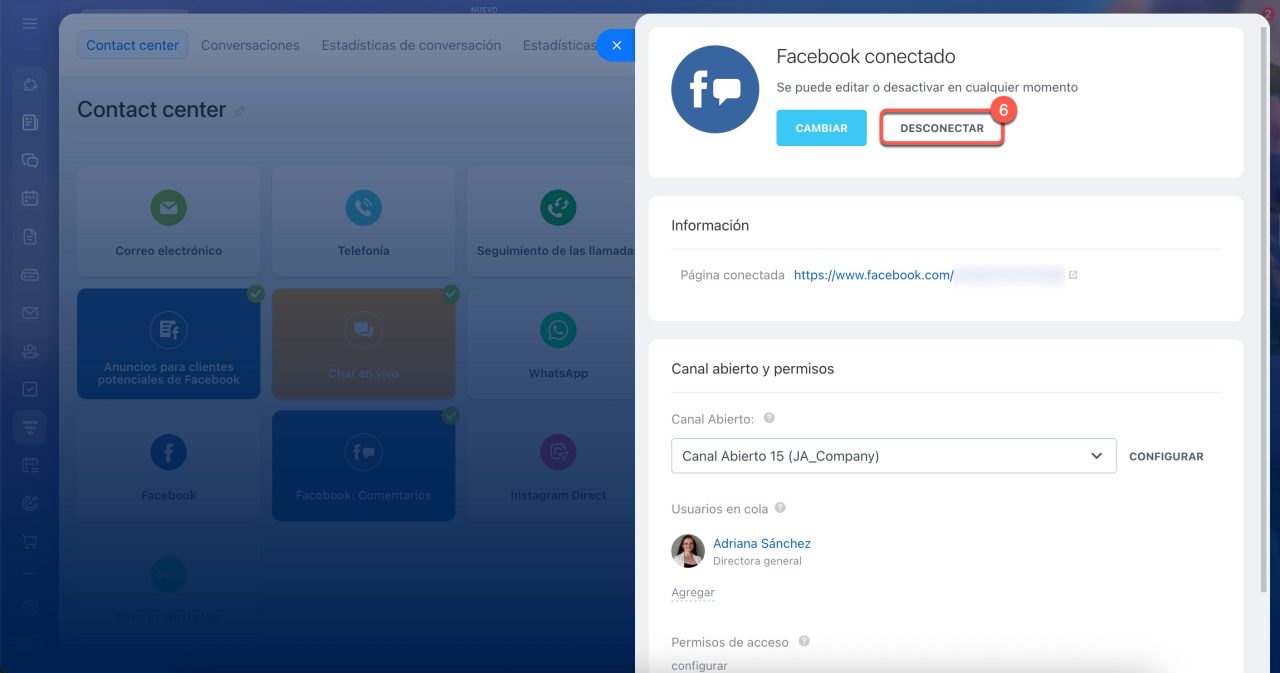Show help for Usuarios en cola
This screenshot has width=1280, height=673.
coord(780,508)
